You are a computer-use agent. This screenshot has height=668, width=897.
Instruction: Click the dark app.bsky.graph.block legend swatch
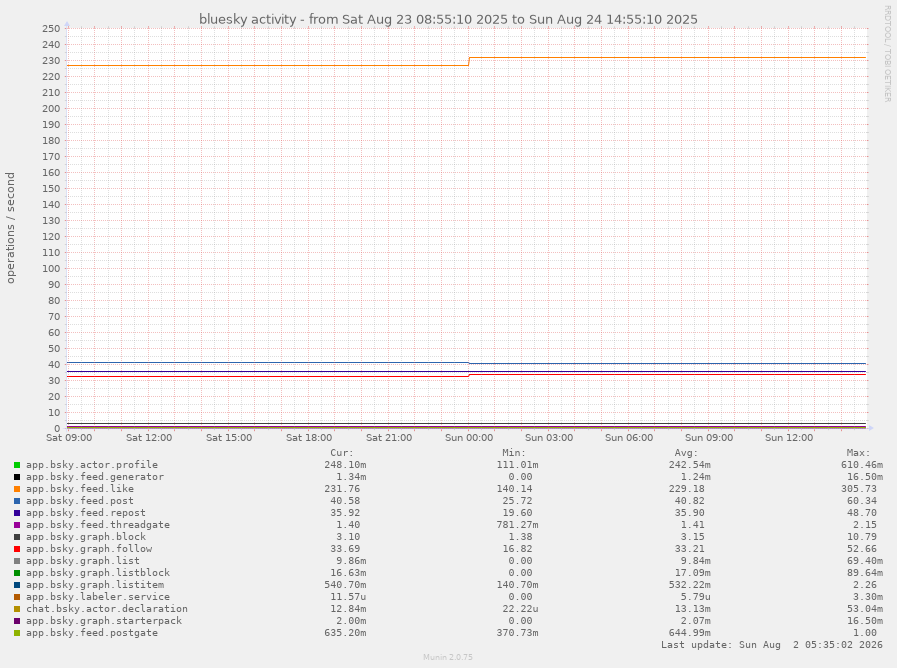coord(17,537)
